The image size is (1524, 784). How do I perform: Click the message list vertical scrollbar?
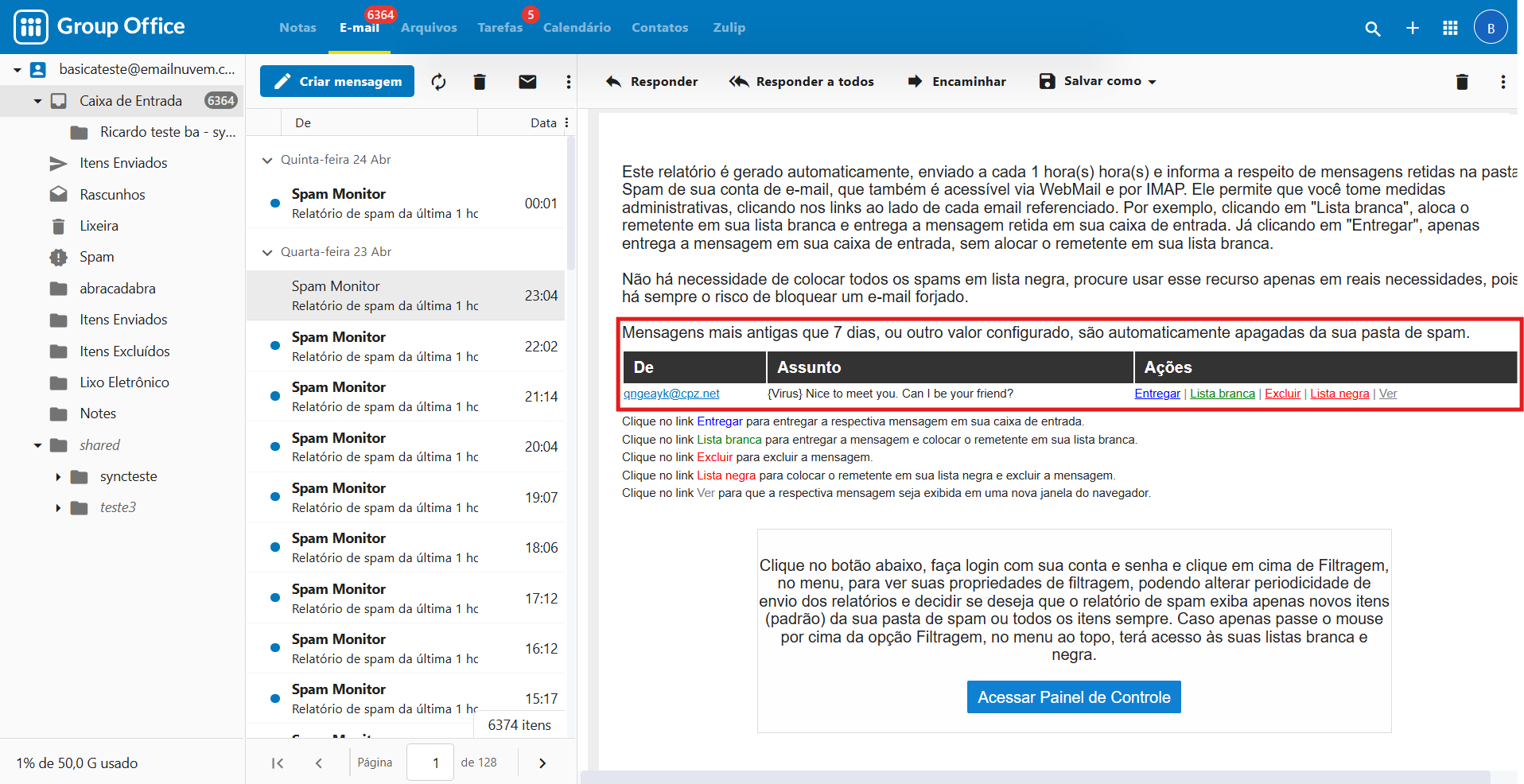click(570, 207)
